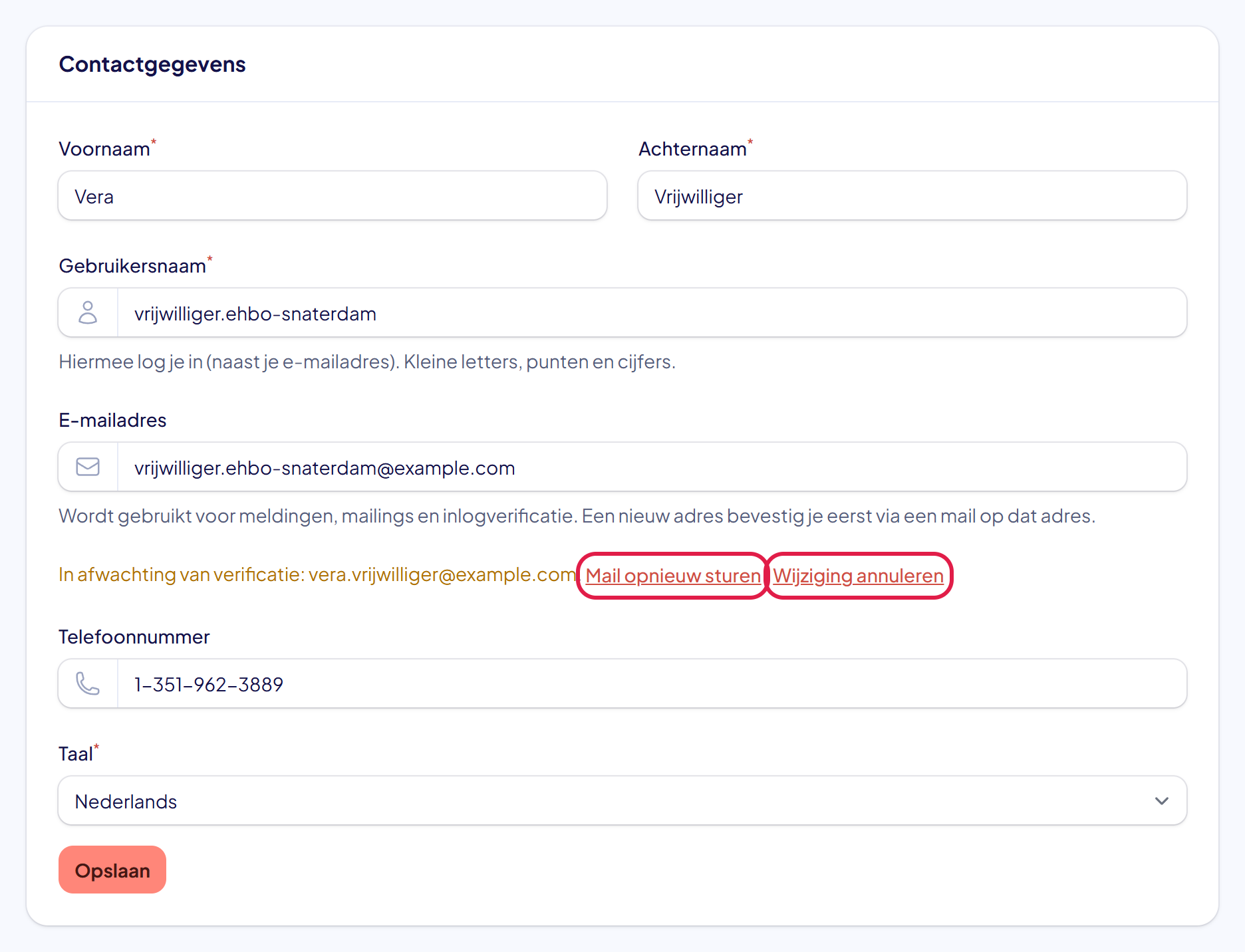The image size is (1245, 952).
Task: Click the Voornaam label
Action: pyautogui.click(x=104, y=149)
